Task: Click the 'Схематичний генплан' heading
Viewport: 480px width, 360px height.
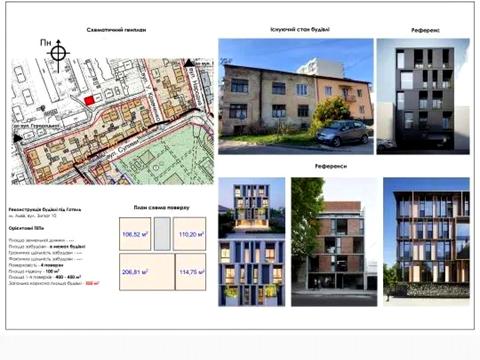Action: click(116, 30)
